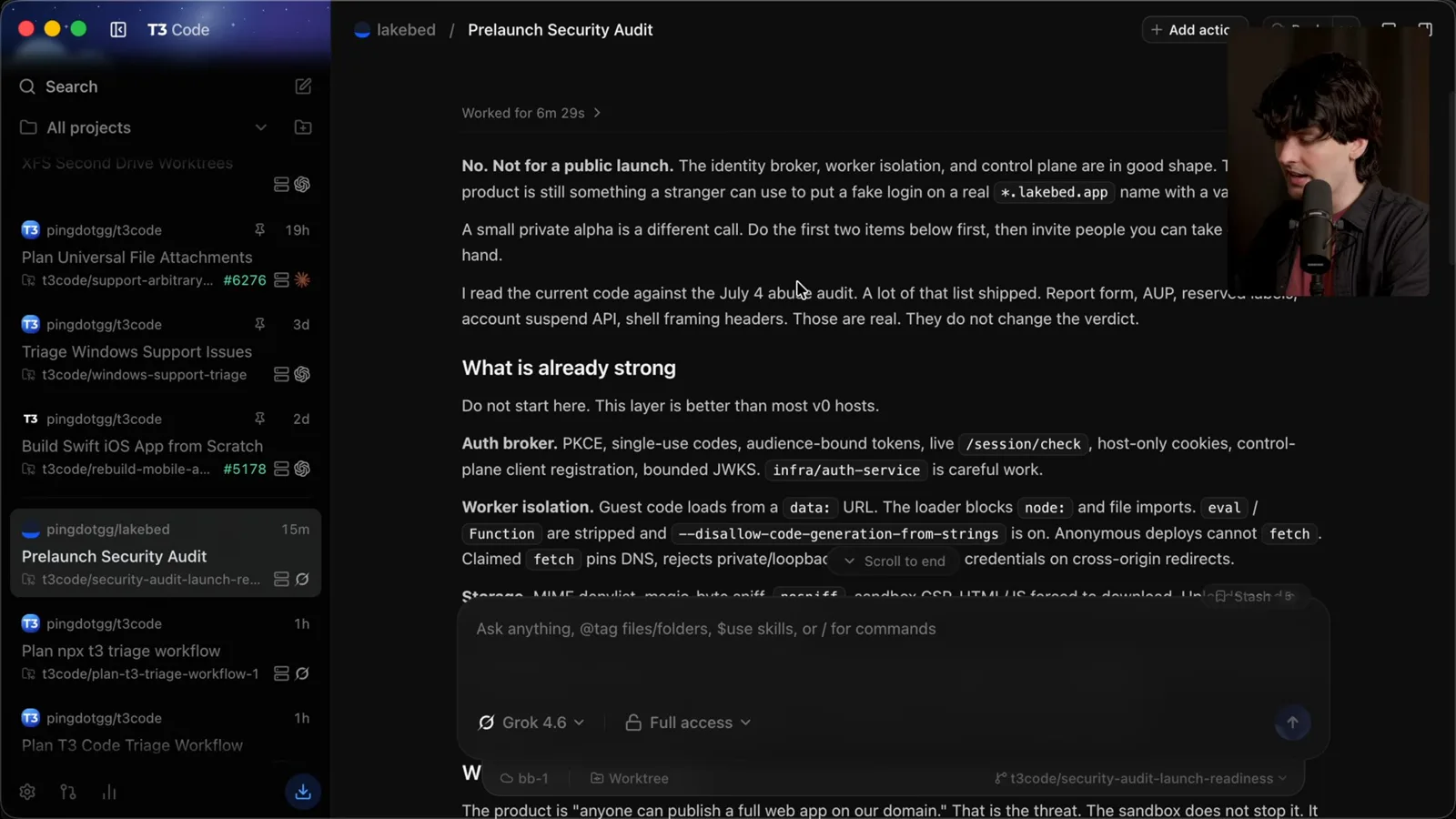Image resolution: width=1456 pixels, height=819 pixels.
Task: Toggle pin on Build Swift iOS App
Action: [x=259, y=419]
